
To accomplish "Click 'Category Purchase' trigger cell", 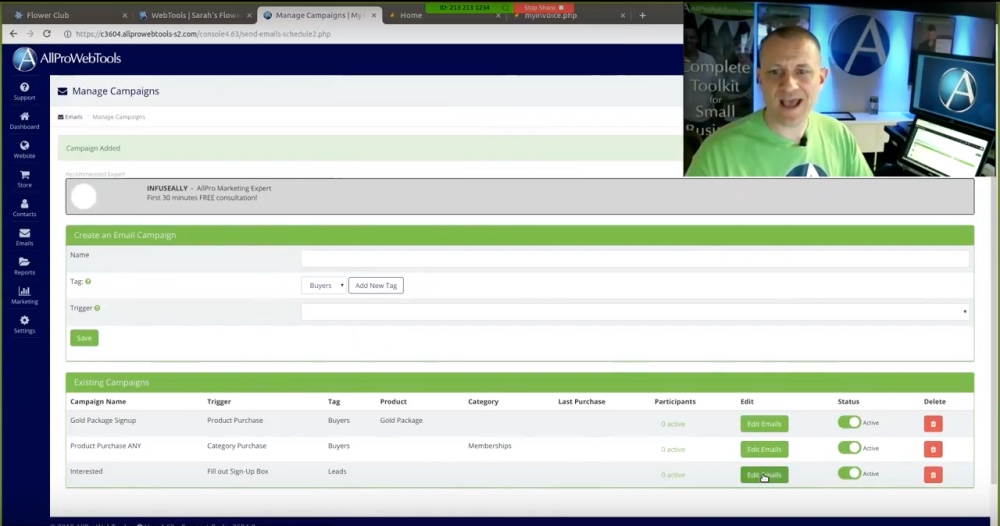I will coord(237,446).
